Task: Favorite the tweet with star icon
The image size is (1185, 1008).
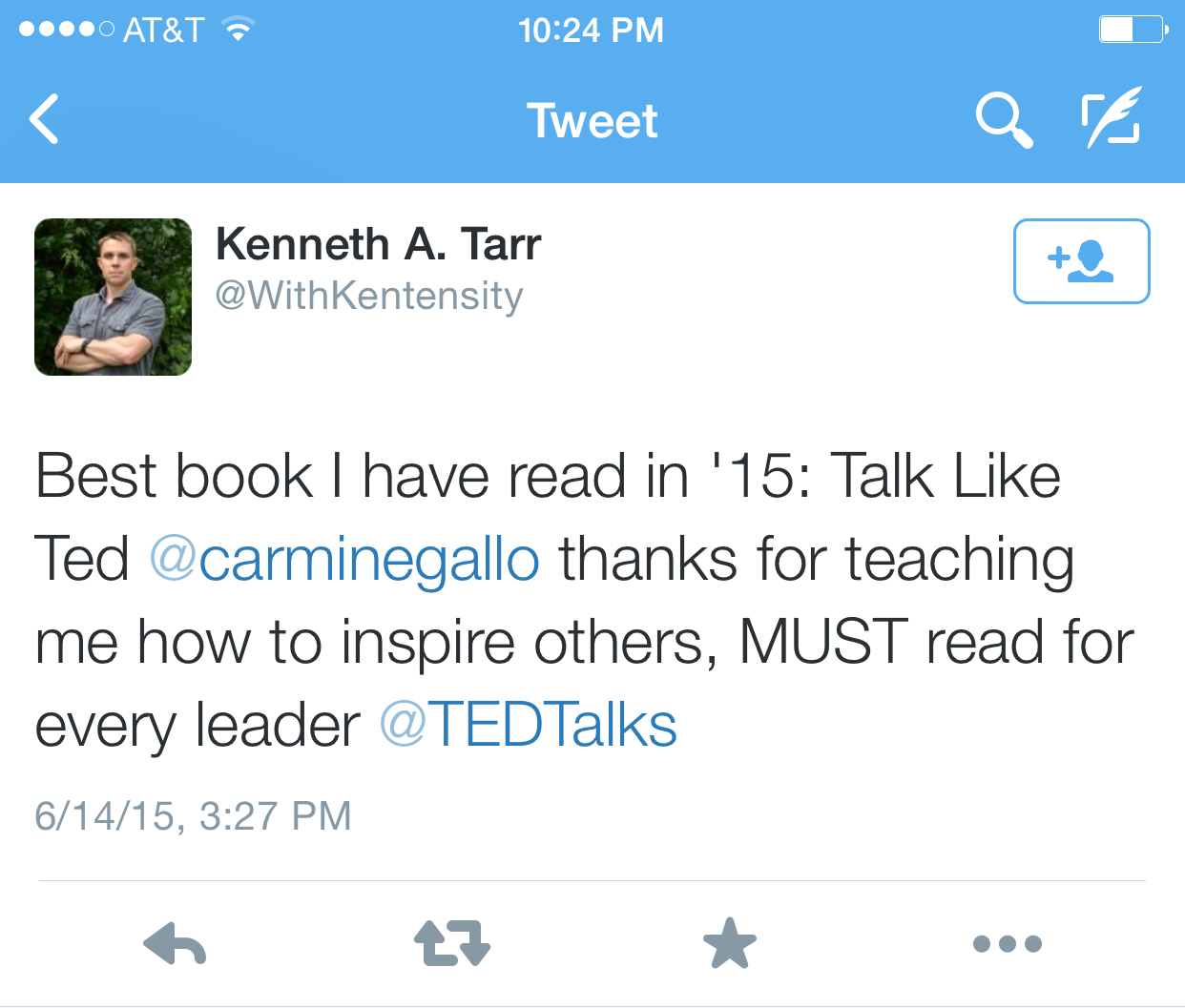Action: pos(730,943)
